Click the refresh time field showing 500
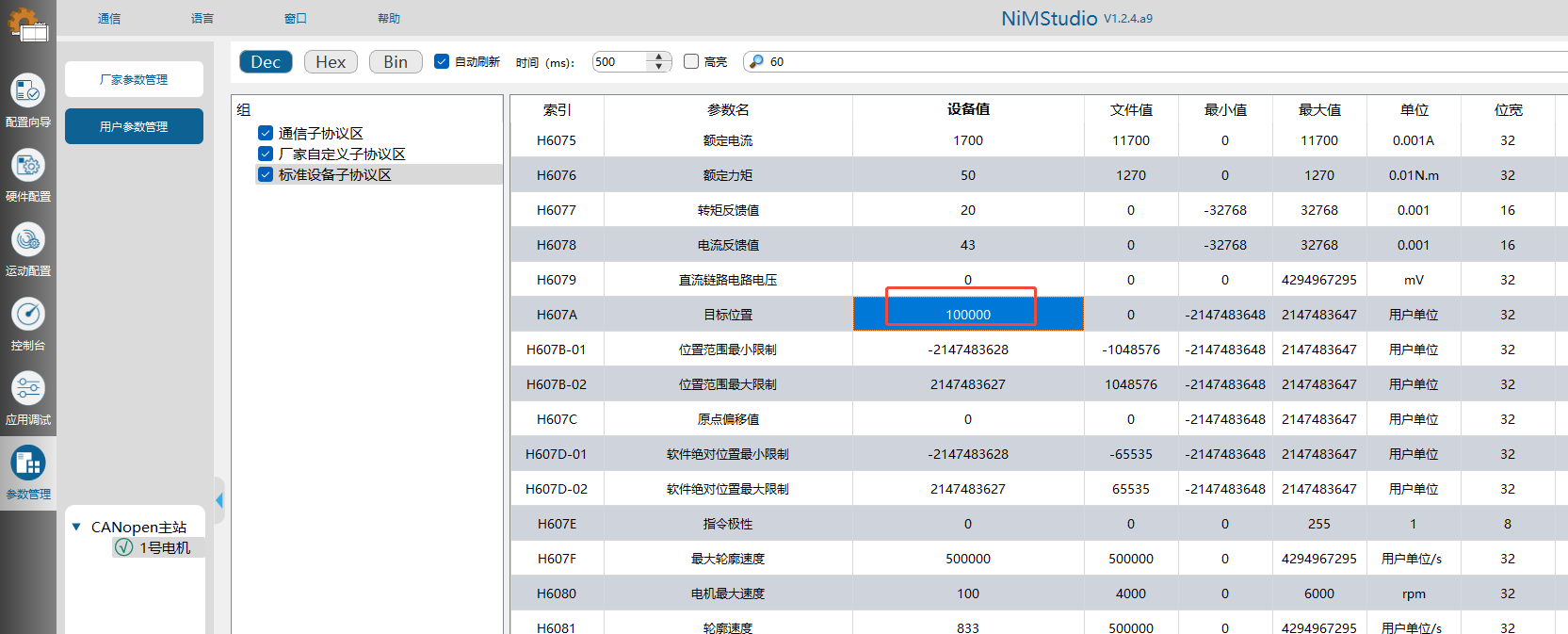The image size is (1568, 634). pyautogui.click(x=622, y=61)
